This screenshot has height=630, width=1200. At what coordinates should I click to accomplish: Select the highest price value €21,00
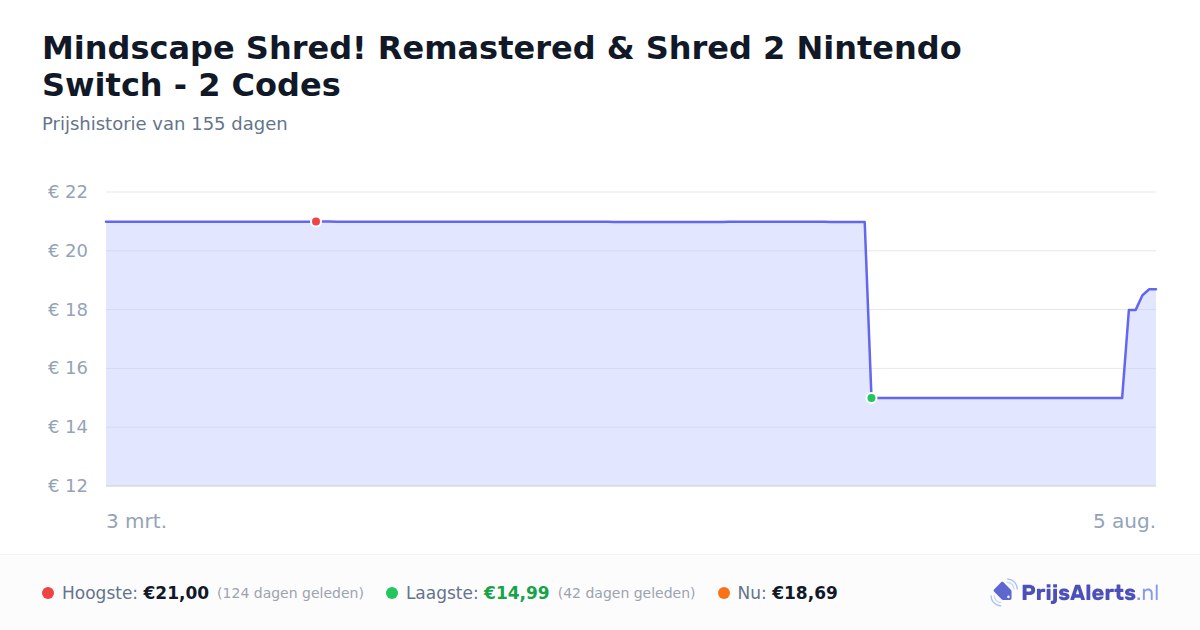pos(176,593)
